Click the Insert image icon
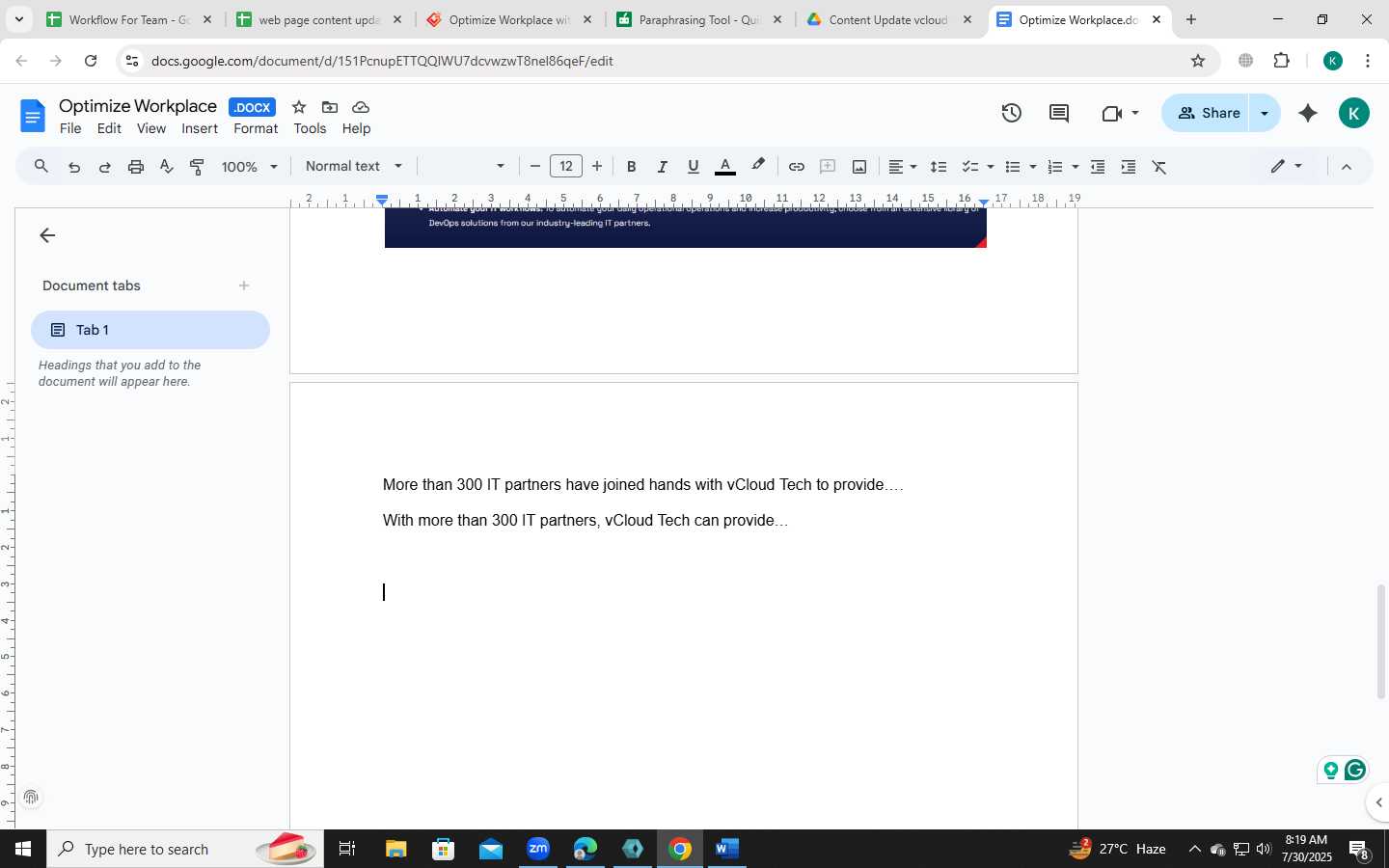The image size is (1389, 868). pos(859,167)
